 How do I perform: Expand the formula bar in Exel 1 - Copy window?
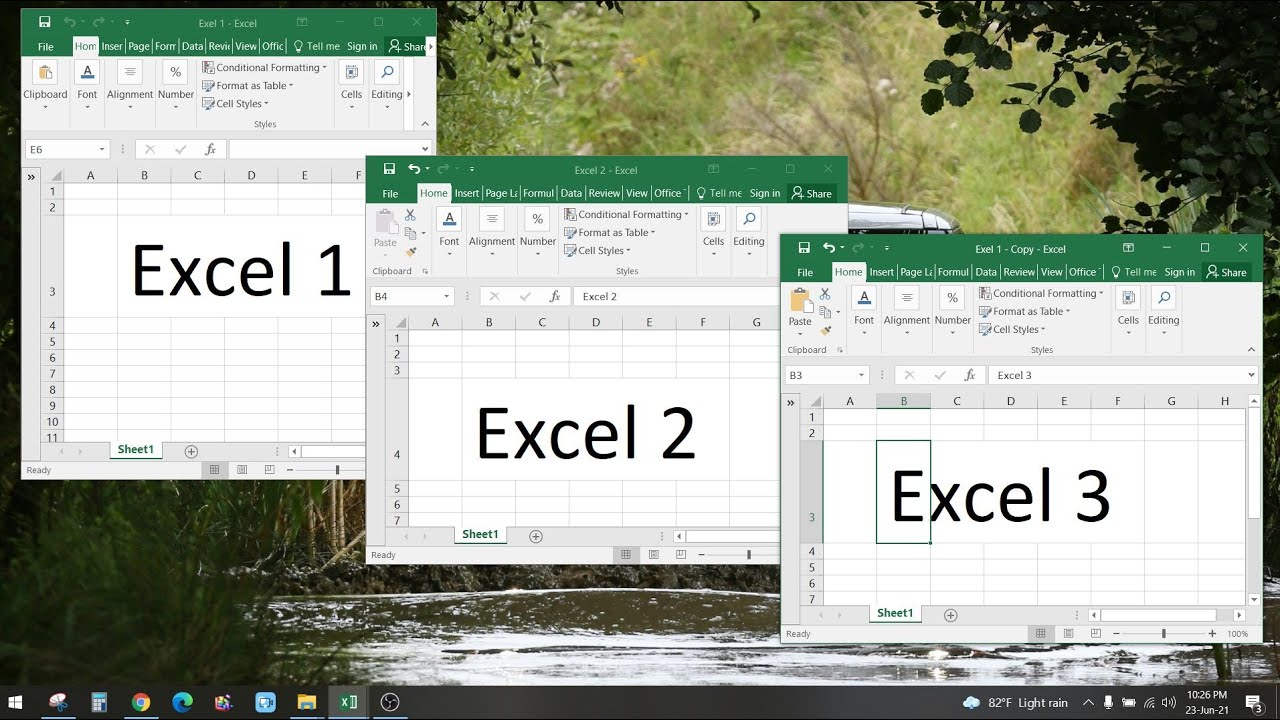click(1251, 375)
